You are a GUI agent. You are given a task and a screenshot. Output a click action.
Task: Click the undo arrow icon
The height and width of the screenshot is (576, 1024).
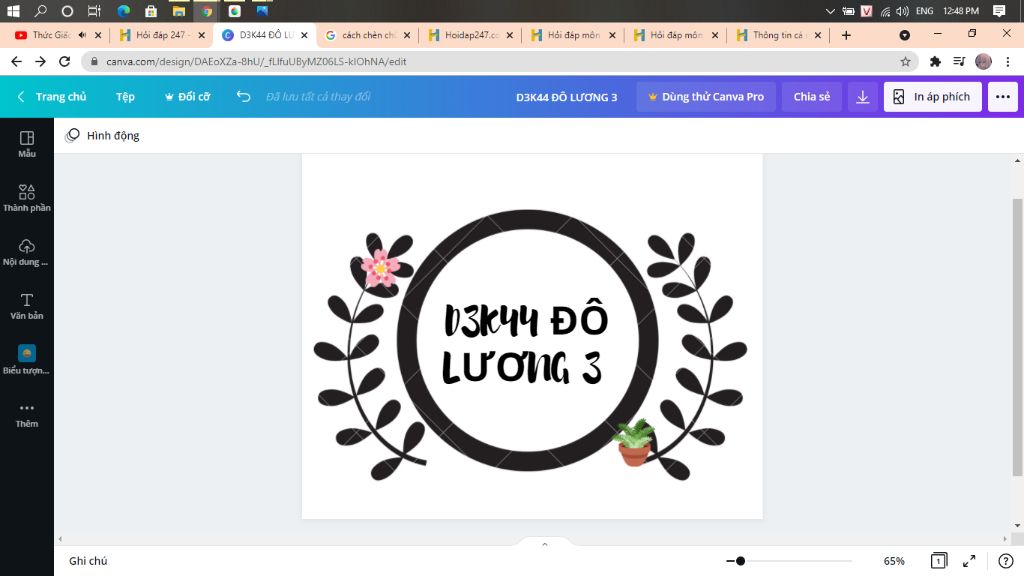click(x=244, y=97)
